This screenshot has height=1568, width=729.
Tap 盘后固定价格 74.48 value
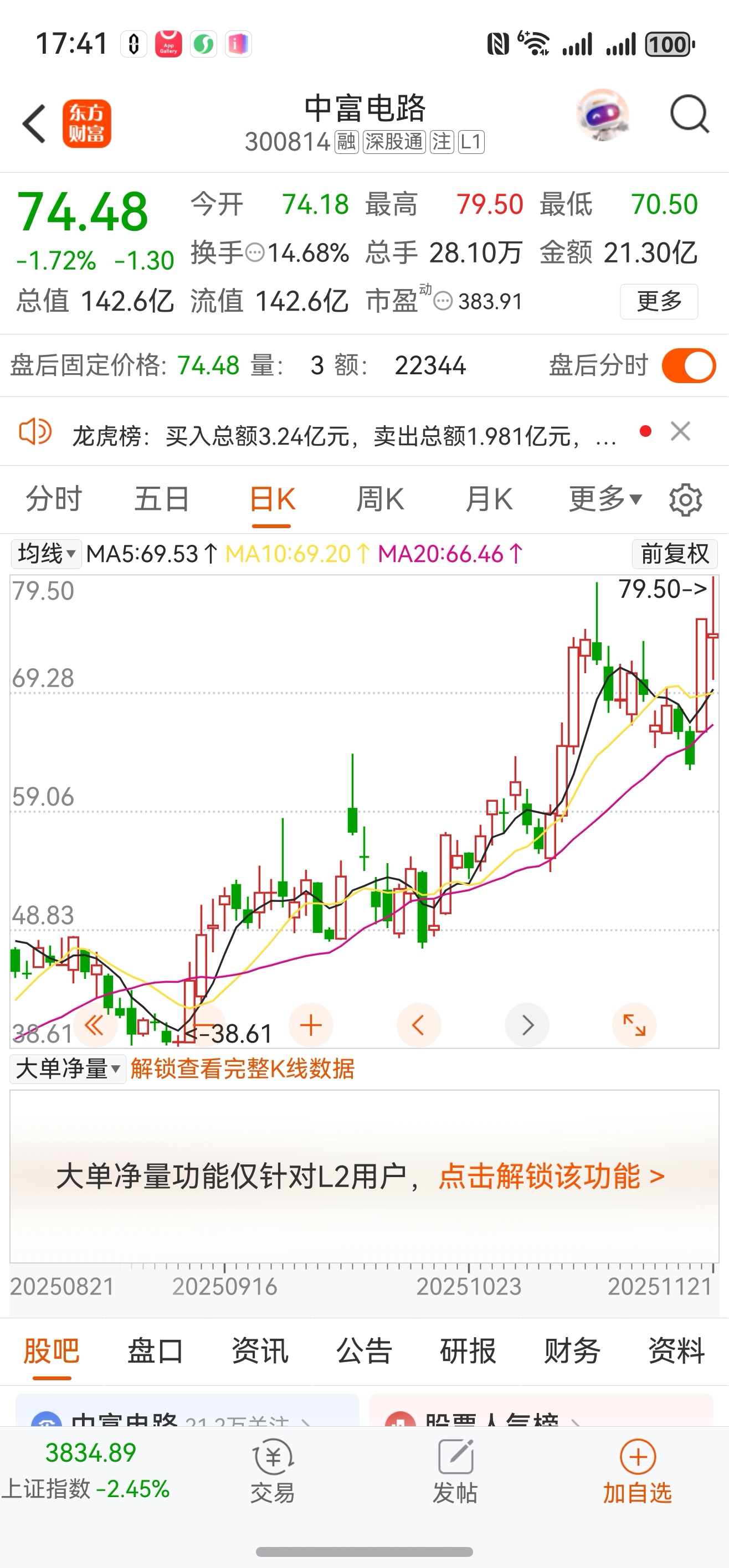208,366
